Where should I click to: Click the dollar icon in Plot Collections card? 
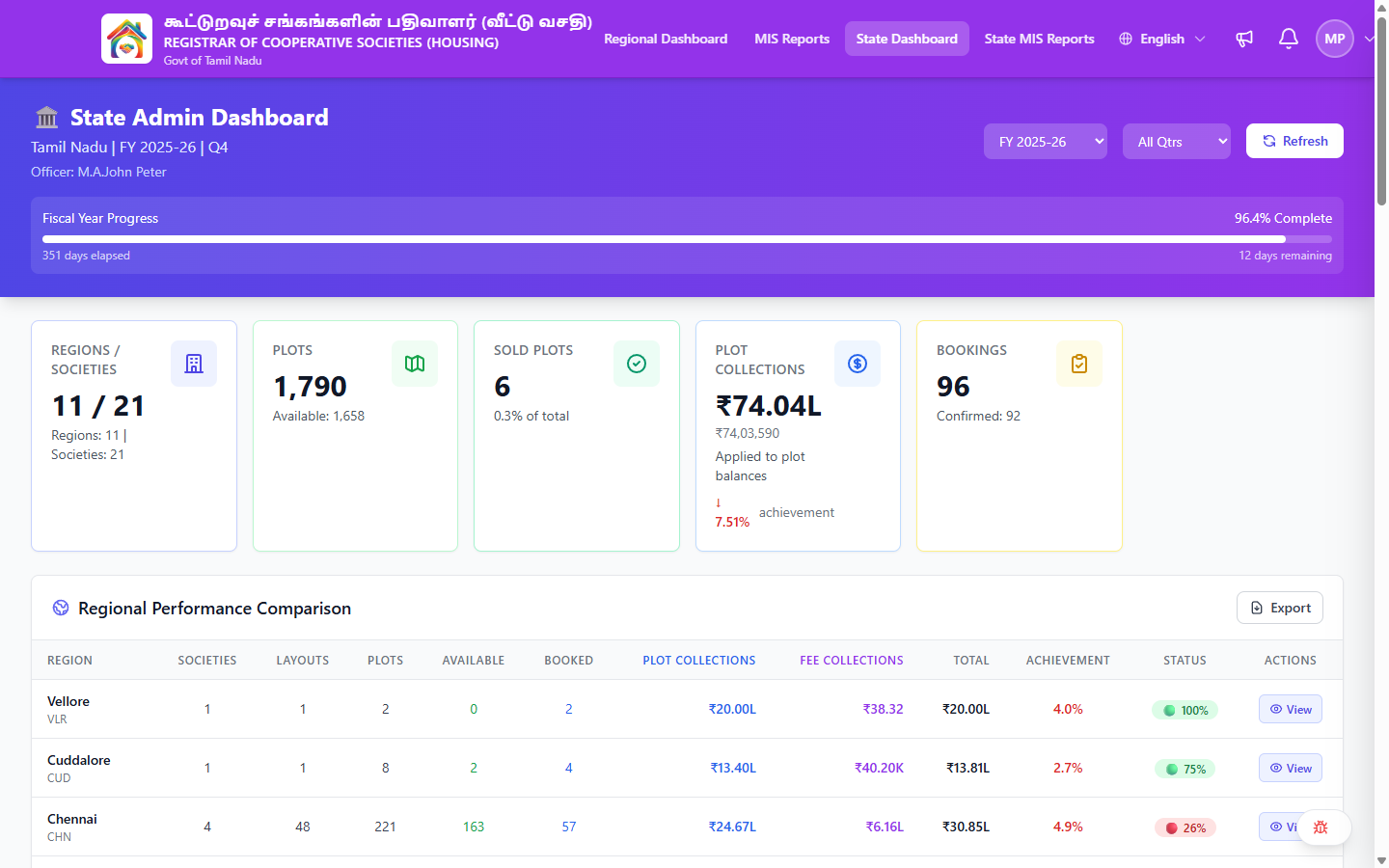[858, 364]
